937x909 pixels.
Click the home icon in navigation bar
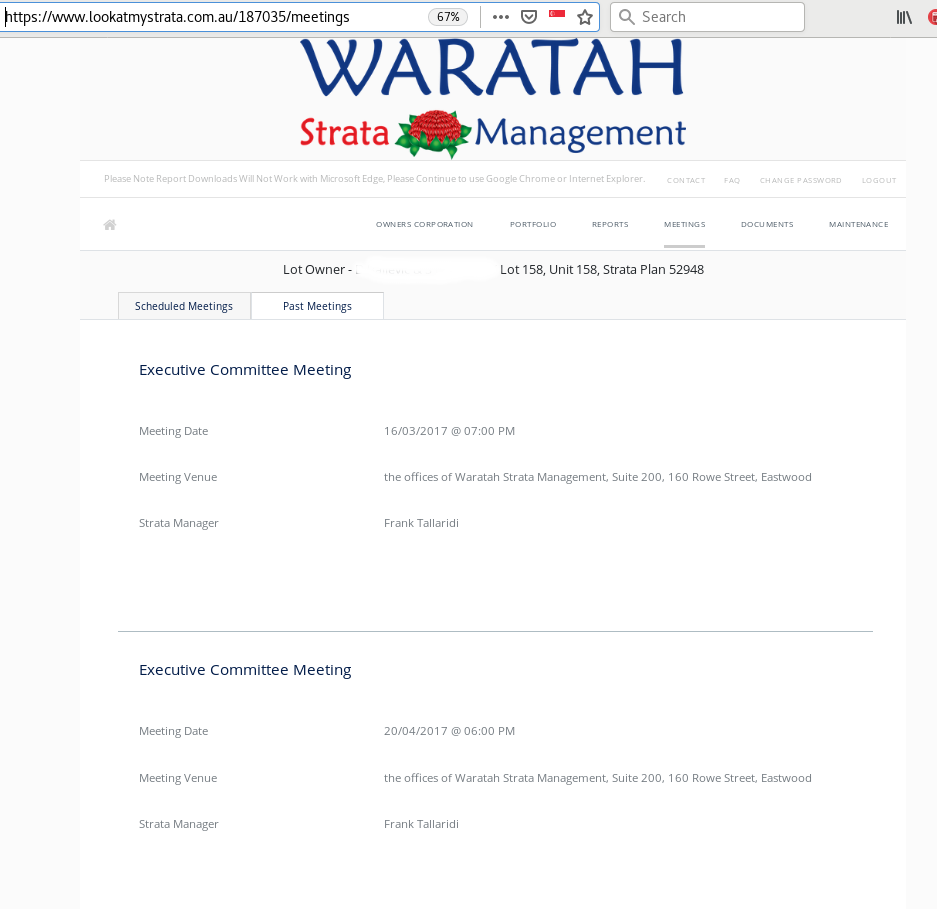110,225
